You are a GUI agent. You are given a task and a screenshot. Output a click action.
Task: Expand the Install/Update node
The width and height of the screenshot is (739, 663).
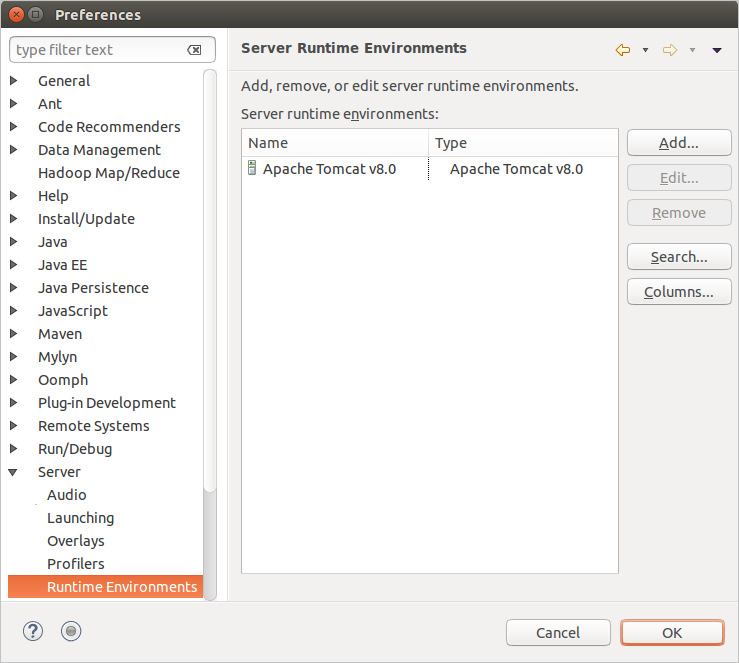tap(14, 219)
